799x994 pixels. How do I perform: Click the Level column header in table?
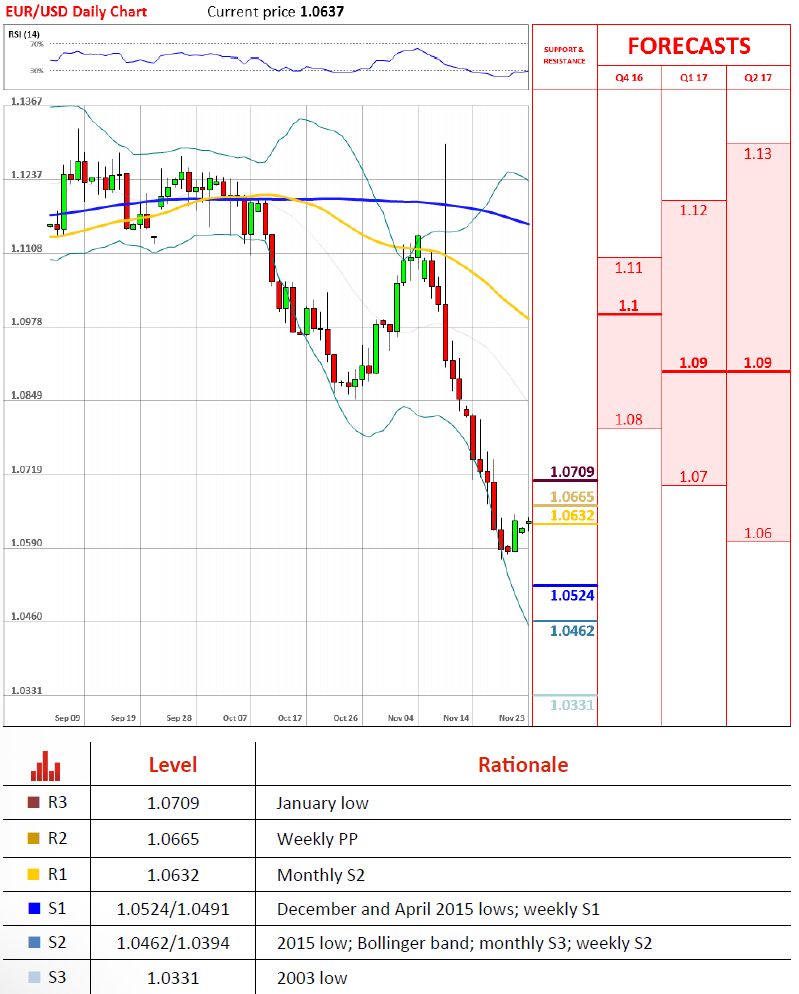coord(173,765)
